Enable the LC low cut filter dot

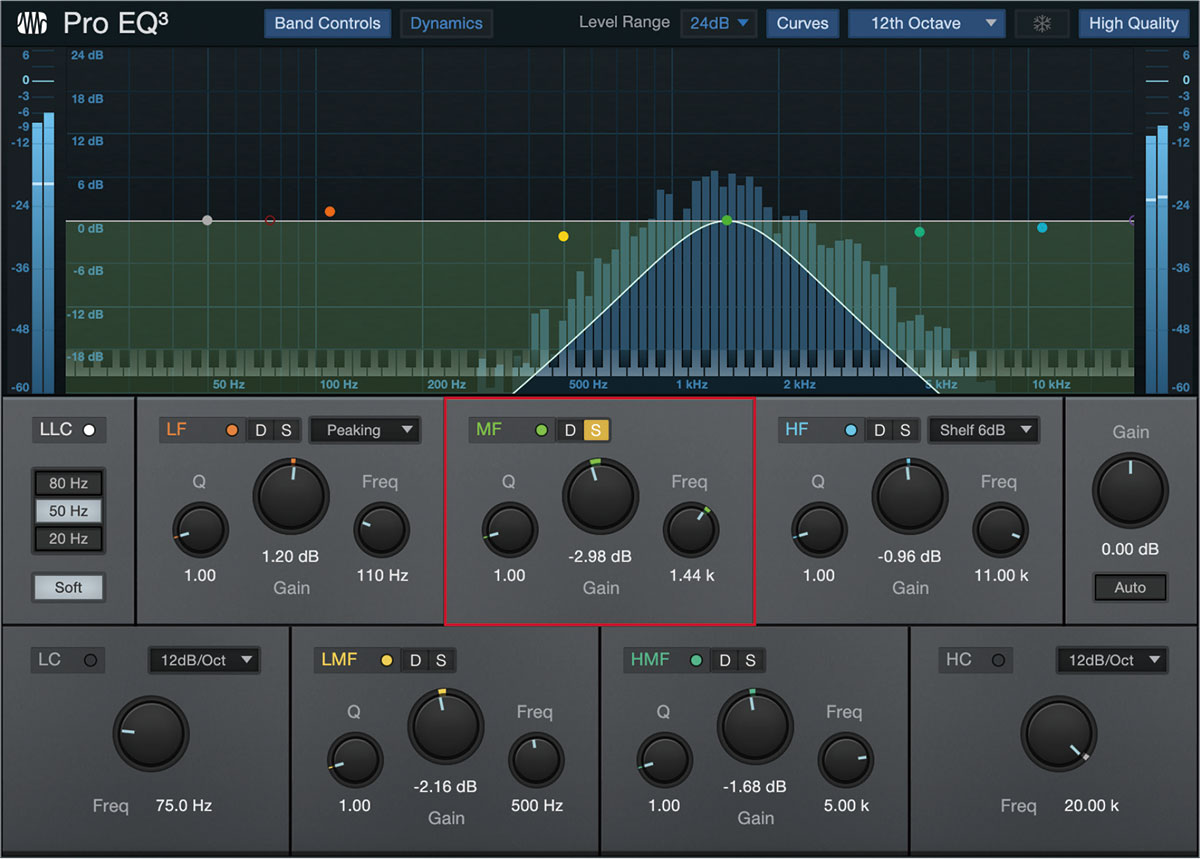click(89, 660)
